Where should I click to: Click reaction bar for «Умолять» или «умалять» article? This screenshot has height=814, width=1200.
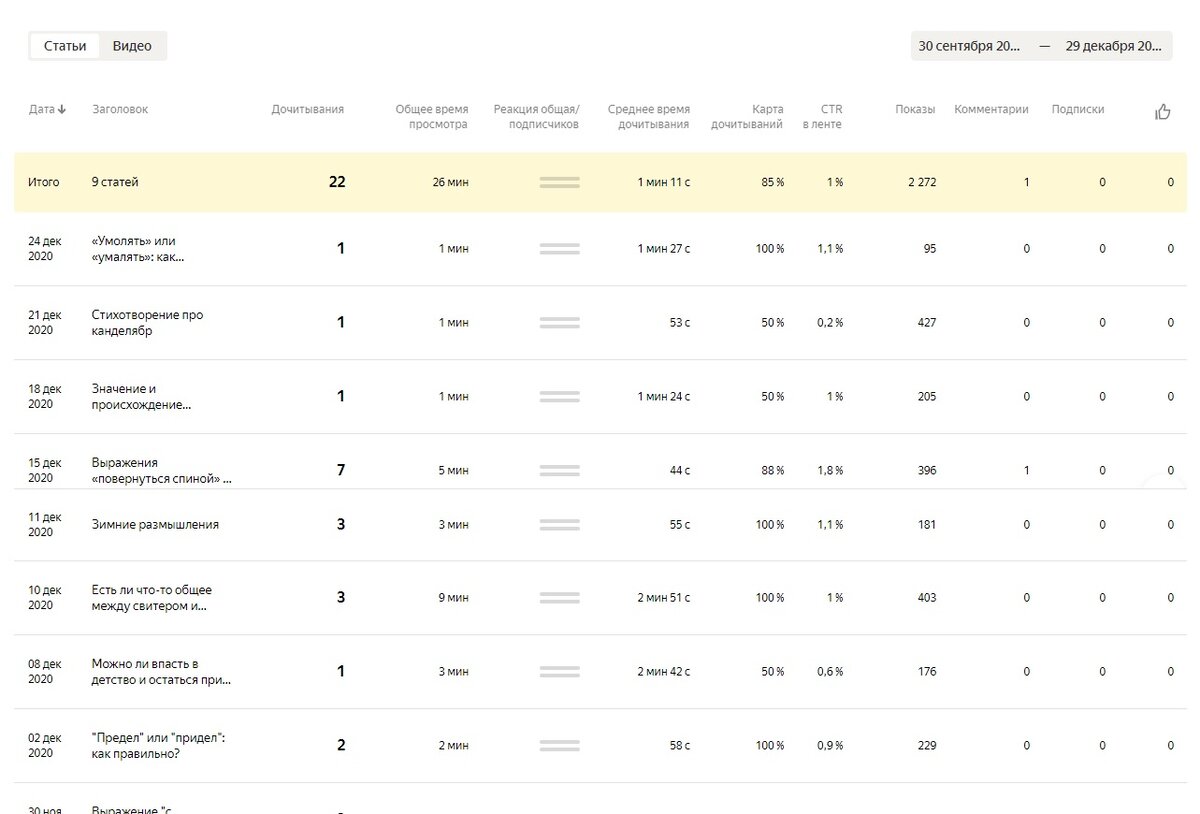tap(559, 249)
